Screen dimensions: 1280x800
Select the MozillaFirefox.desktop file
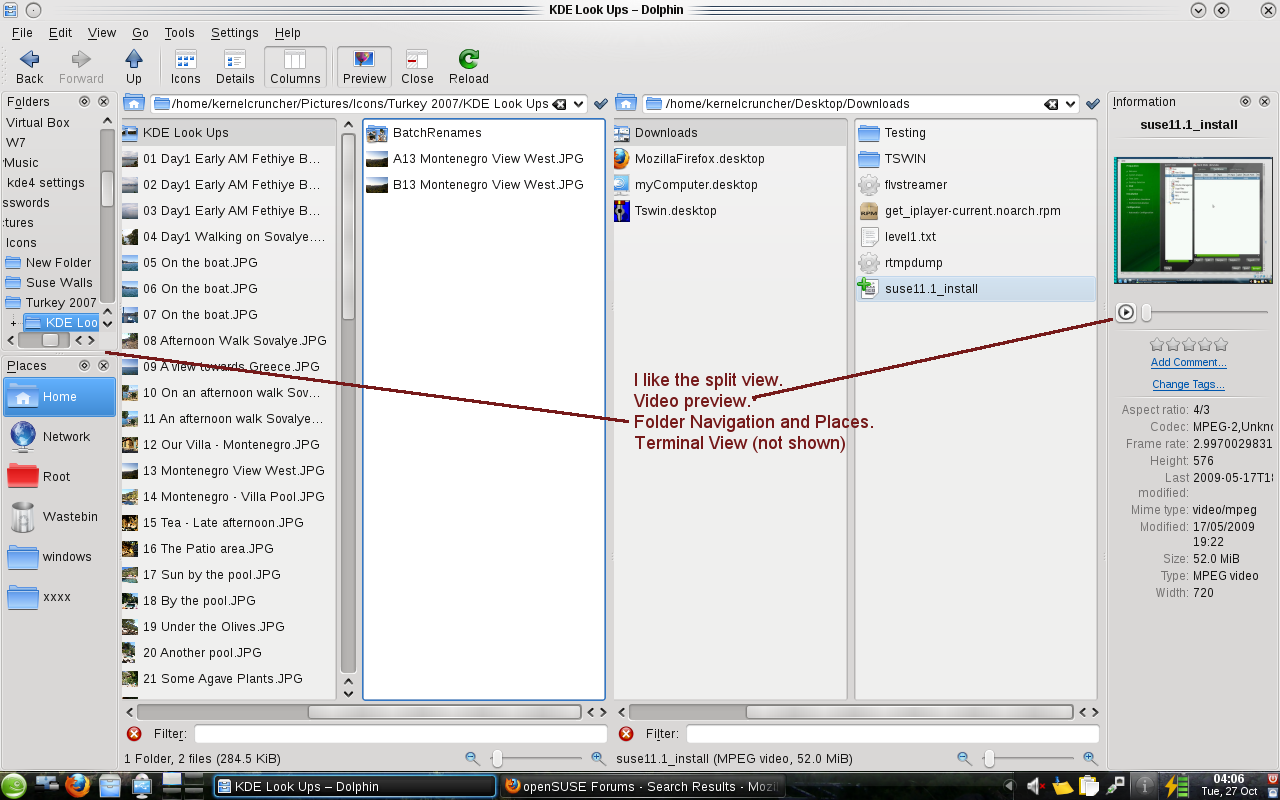[x=689, y=159]
